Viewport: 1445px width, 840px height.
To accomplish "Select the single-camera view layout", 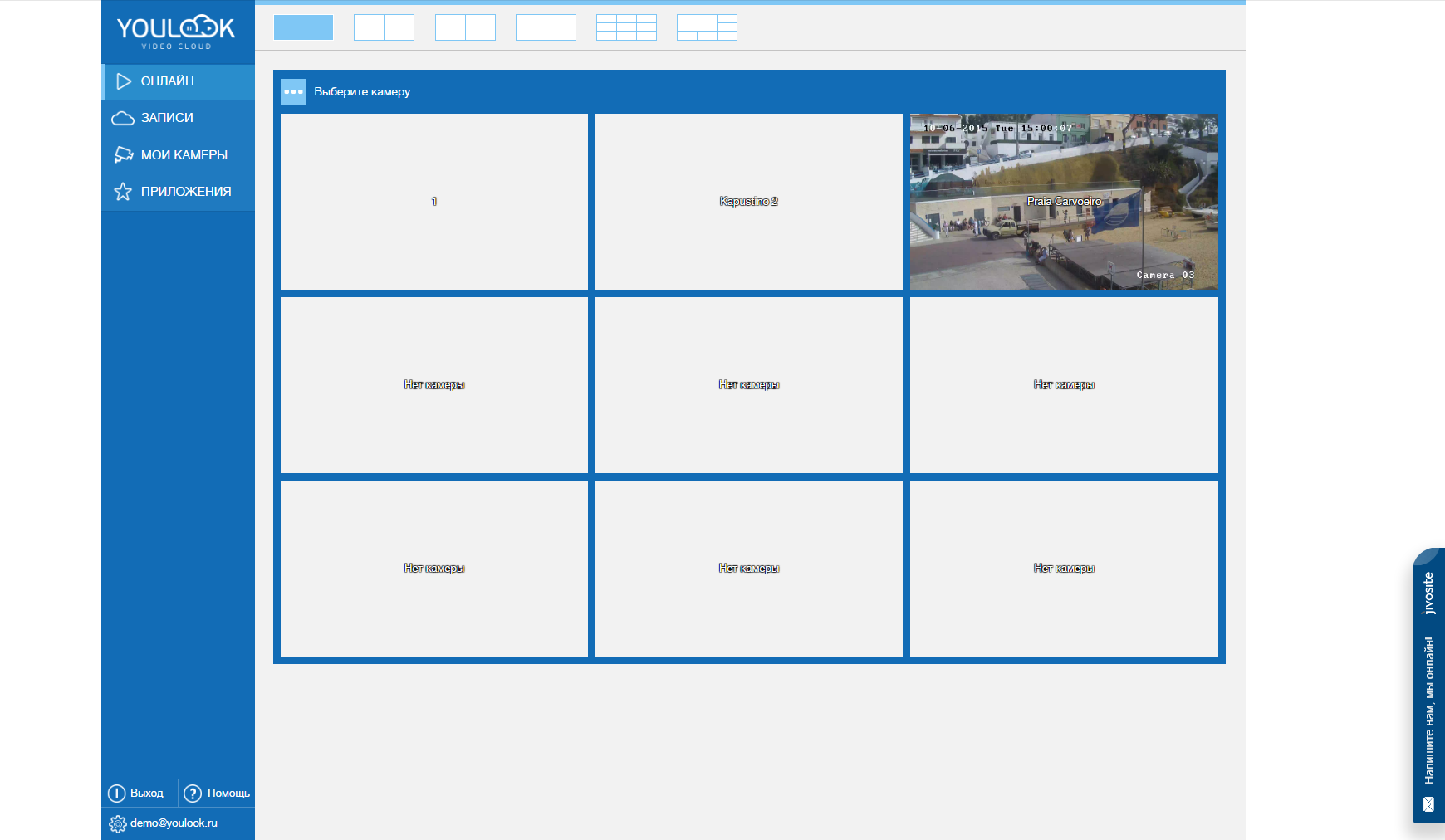I will click(x=303, y=27).
